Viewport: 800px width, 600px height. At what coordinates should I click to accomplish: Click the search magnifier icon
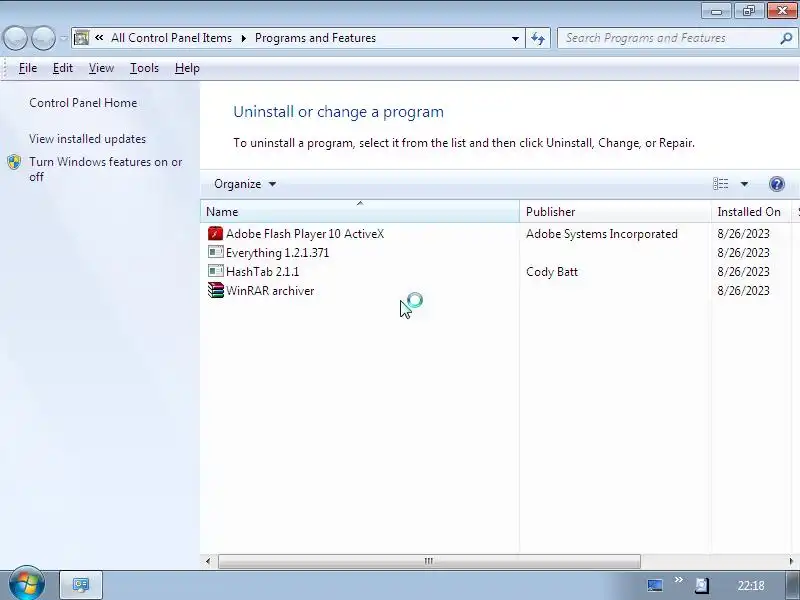[786, 38]
